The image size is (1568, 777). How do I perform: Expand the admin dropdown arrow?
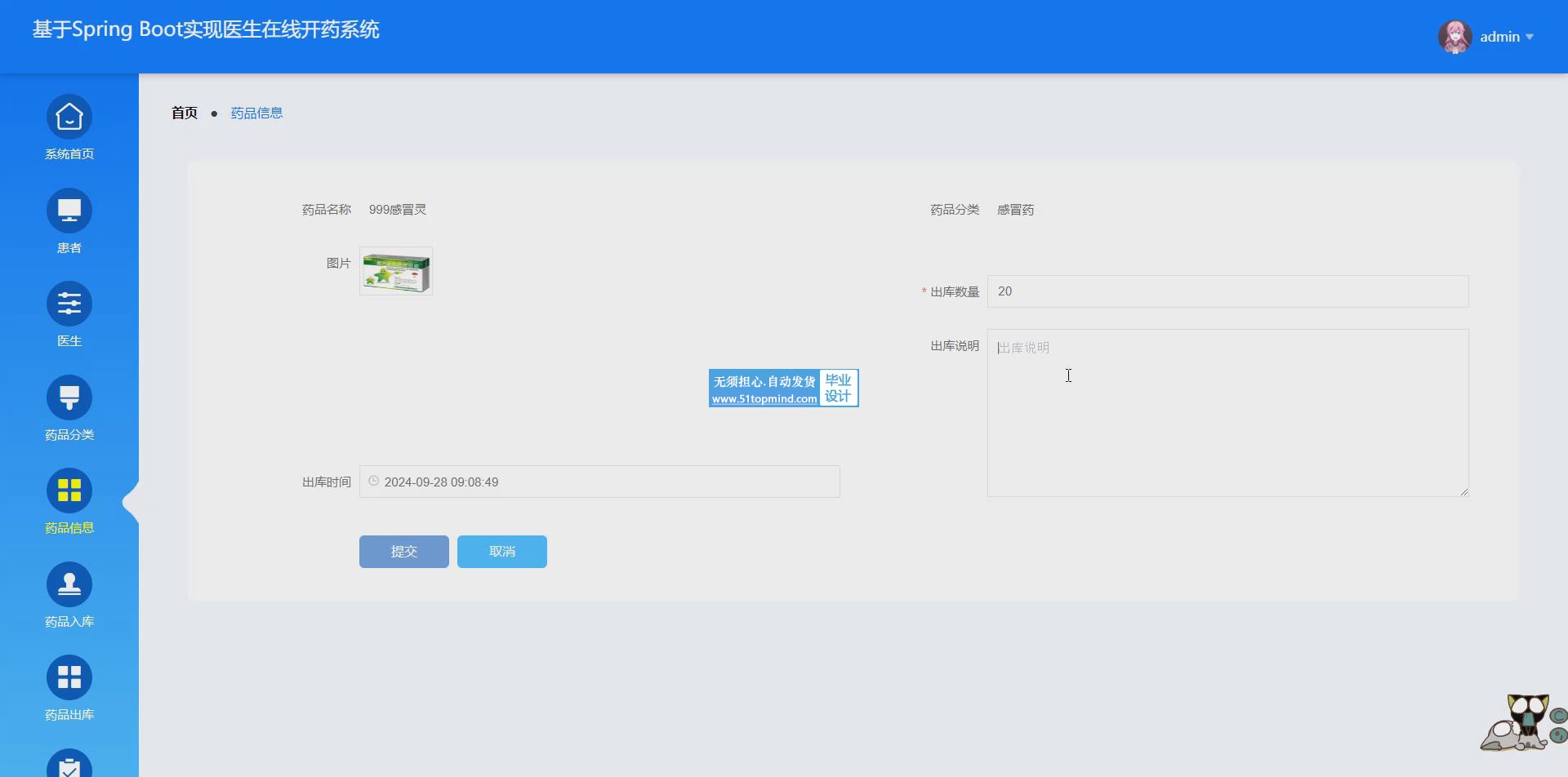pos(1530,37)
